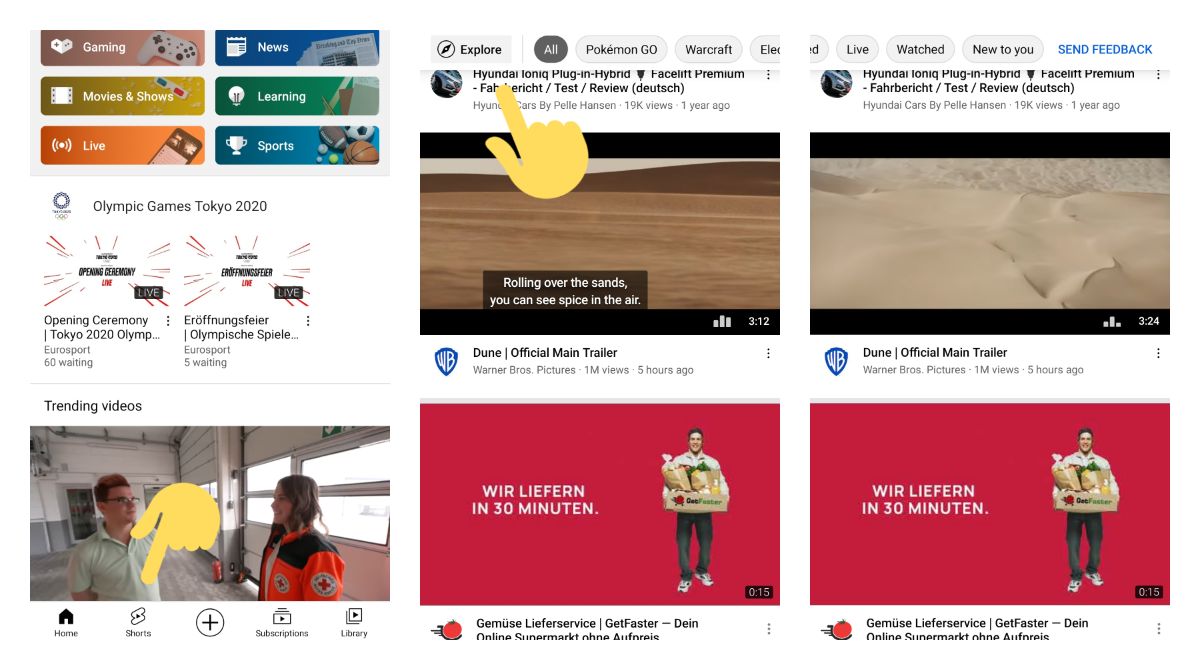
Task: Open the Gaming category tile
Action: tap(122, 47)
